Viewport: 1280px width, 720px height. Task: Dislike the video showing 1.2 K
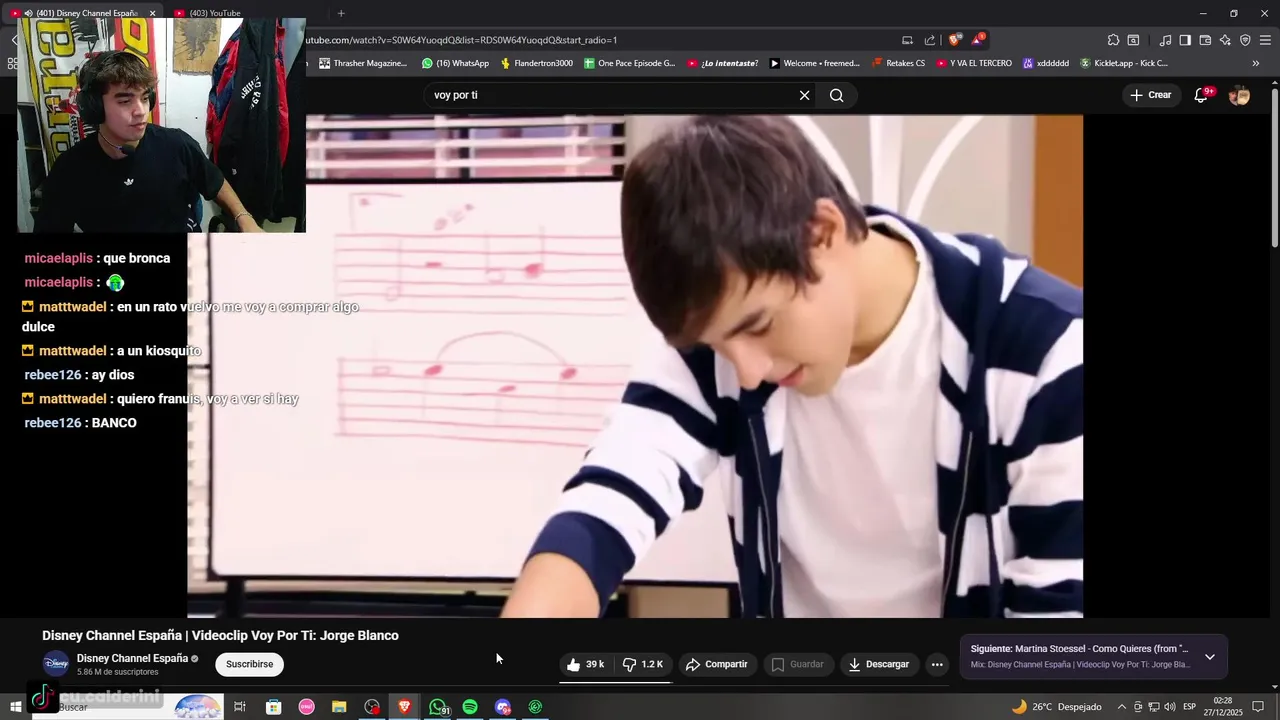643,664
